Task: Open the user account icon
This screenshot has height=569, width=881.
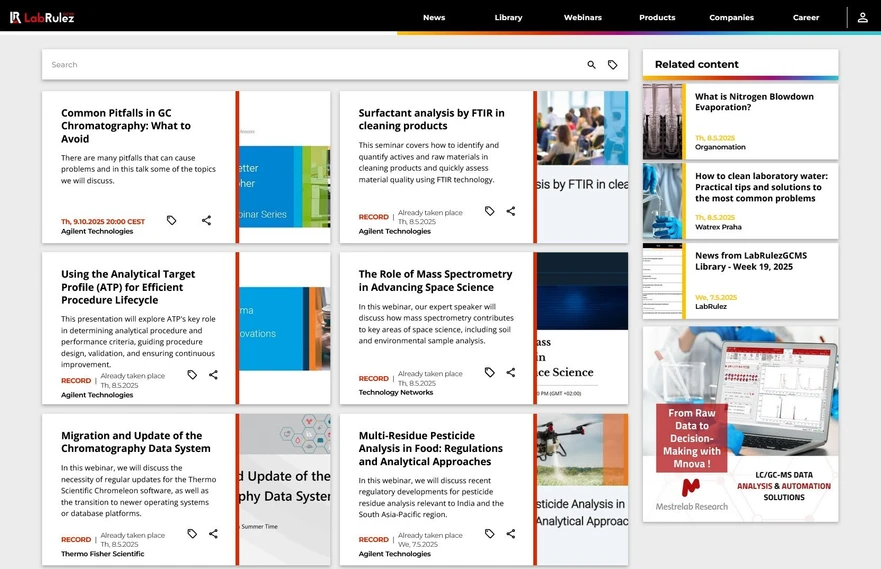Action: 862,17
